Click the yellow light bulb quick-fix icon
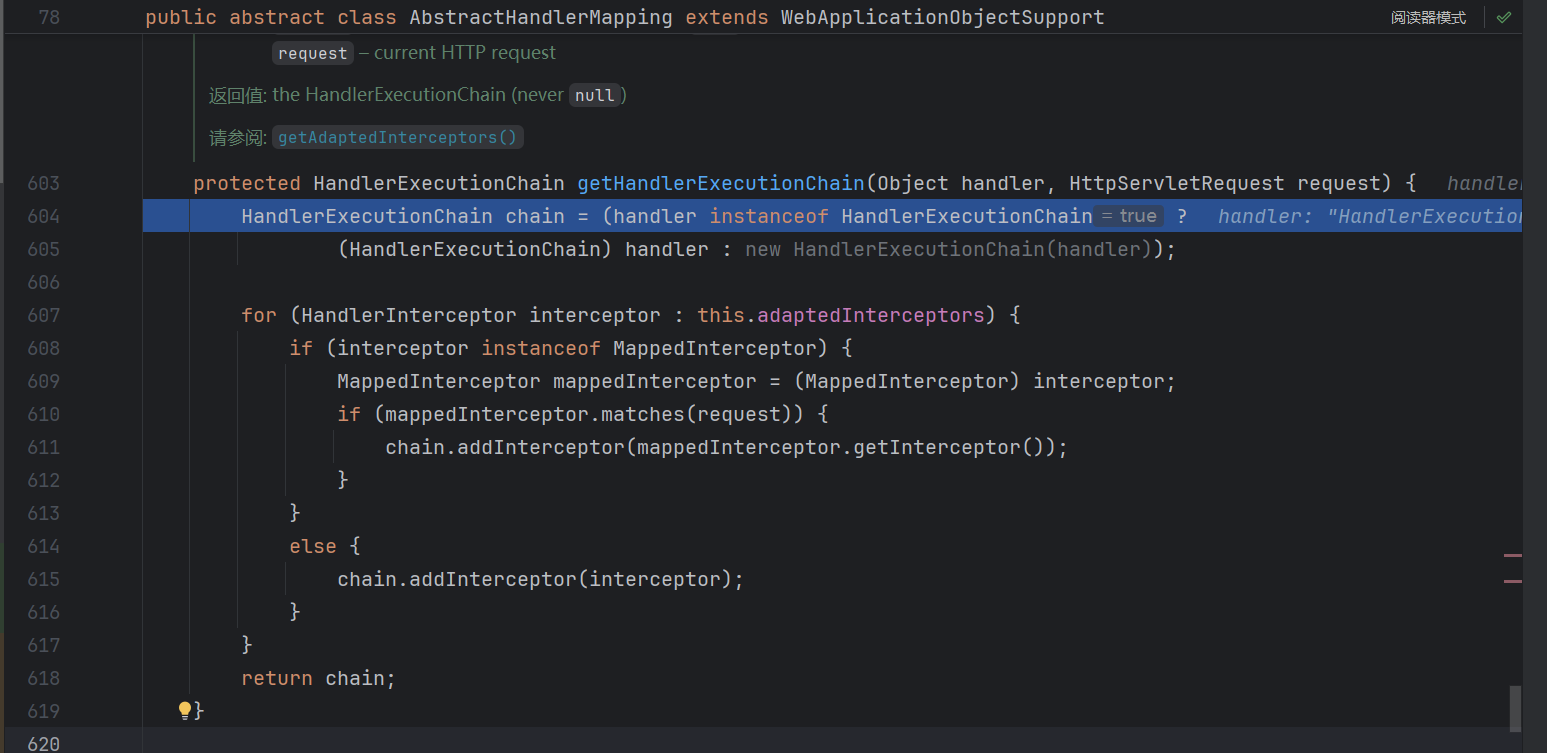 click(x=185, y=710)
